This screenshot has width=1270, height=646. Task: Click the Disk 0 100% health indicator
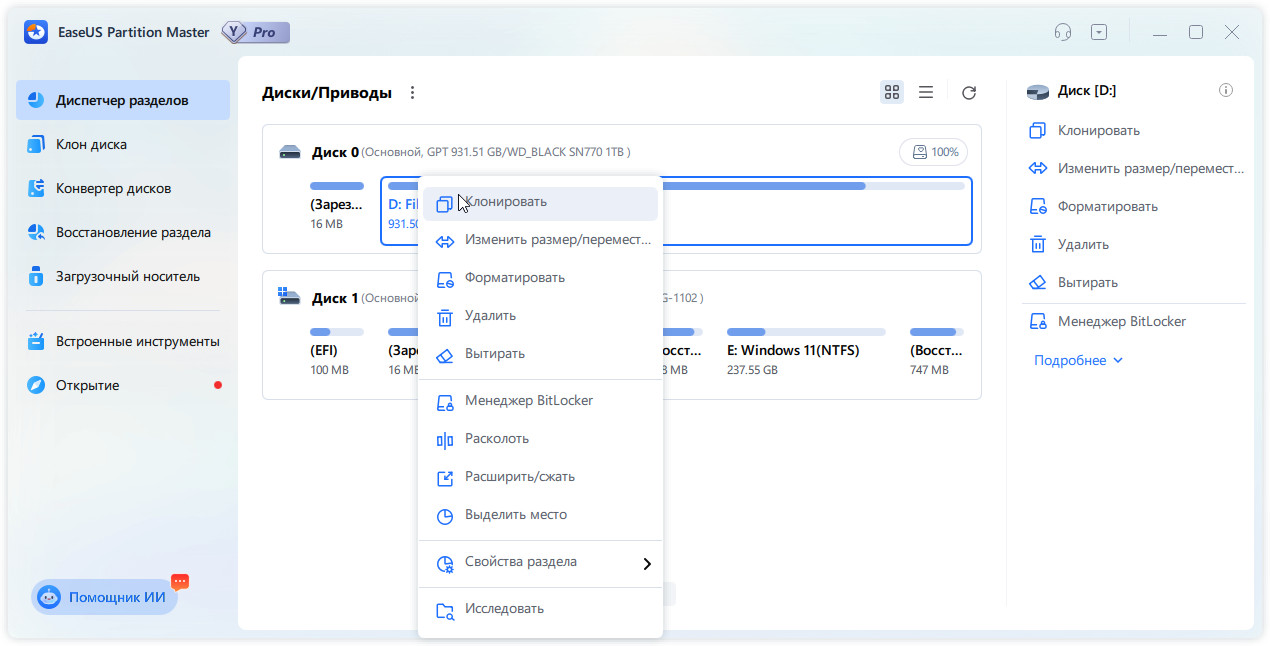933,152
